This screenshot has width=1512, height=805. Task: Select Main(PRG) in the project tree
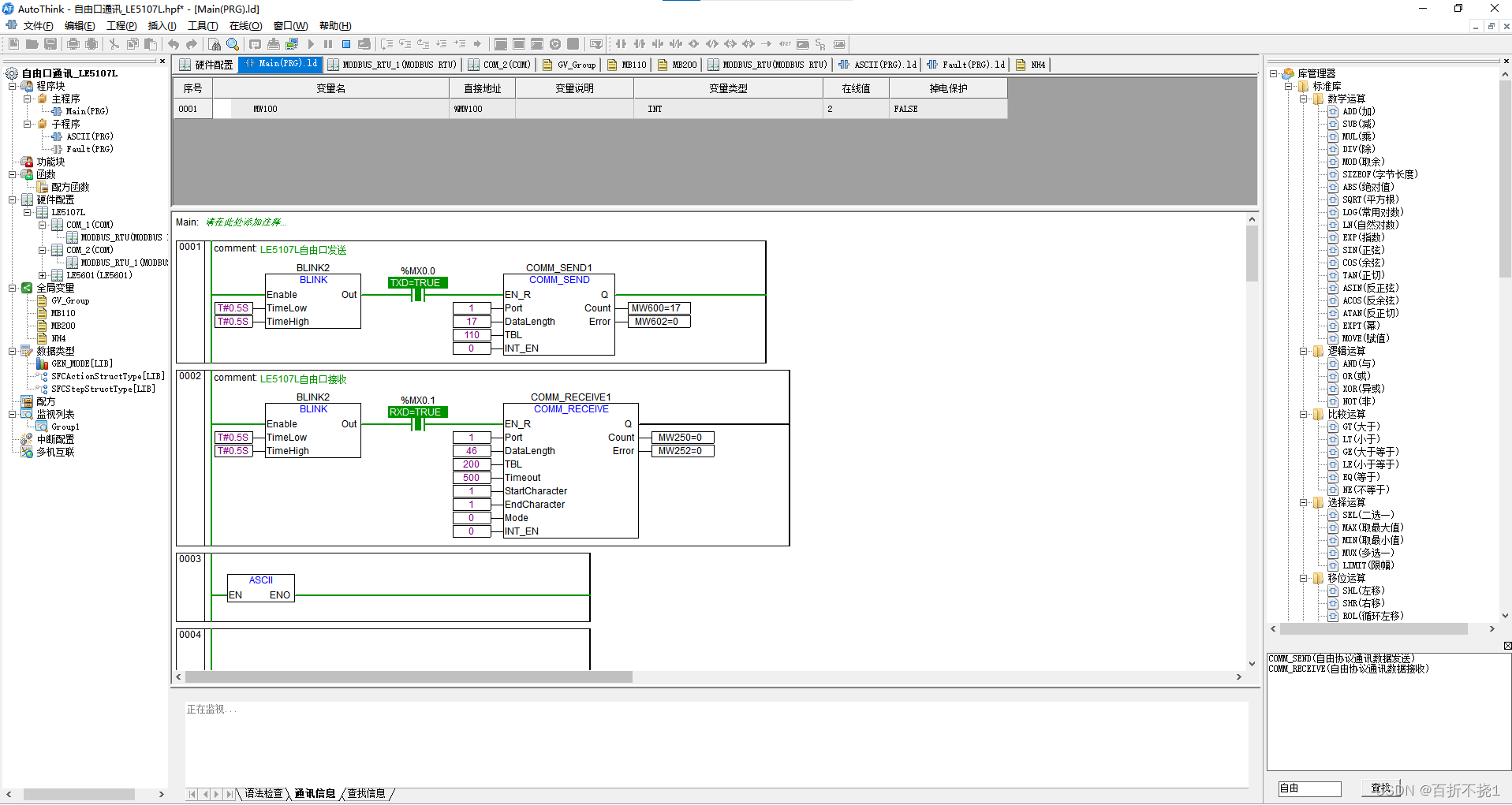(x=87, y=111)
